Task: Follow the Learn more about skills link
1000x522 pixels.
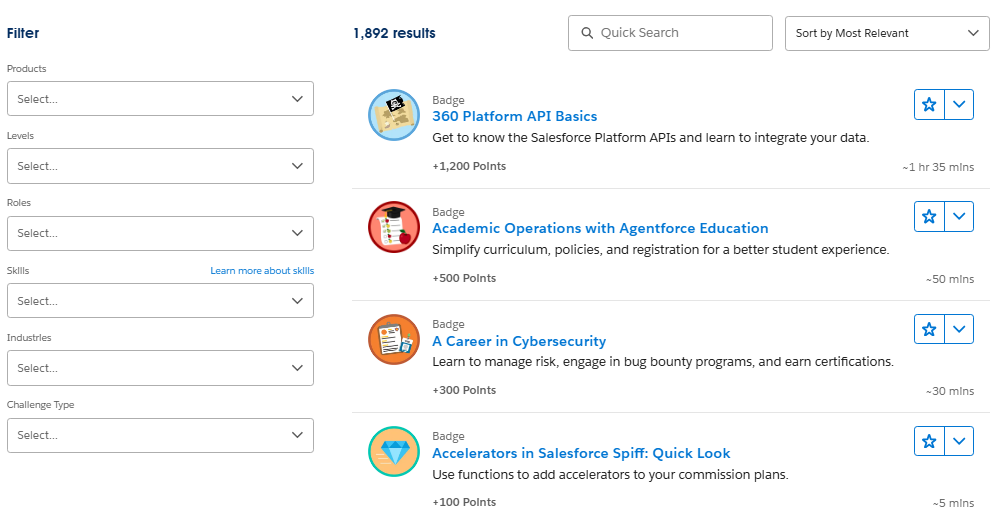Action: click(262, 271)
